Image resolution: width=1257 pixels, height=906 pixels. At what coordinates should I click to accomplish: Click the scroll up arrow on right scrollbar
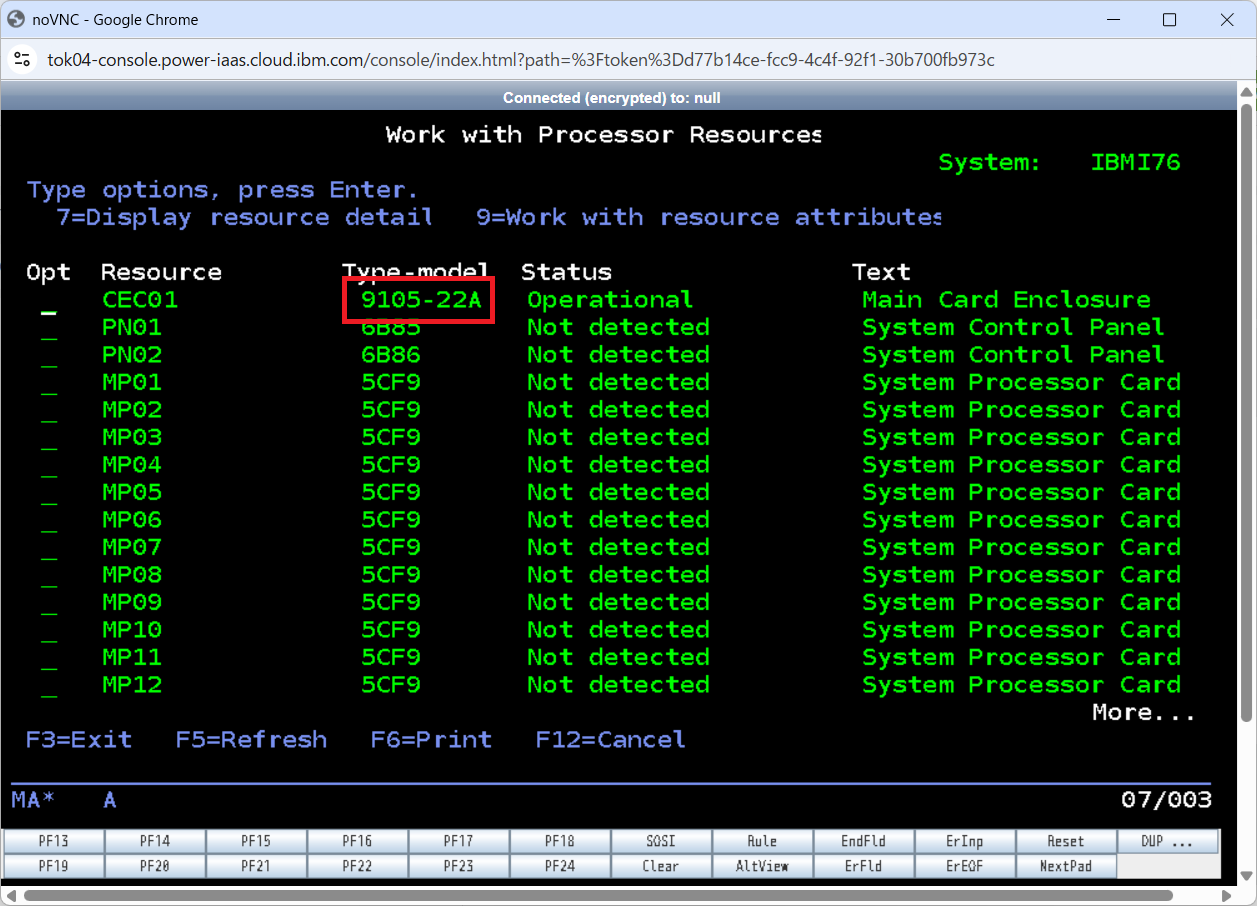coord(1246,91)
